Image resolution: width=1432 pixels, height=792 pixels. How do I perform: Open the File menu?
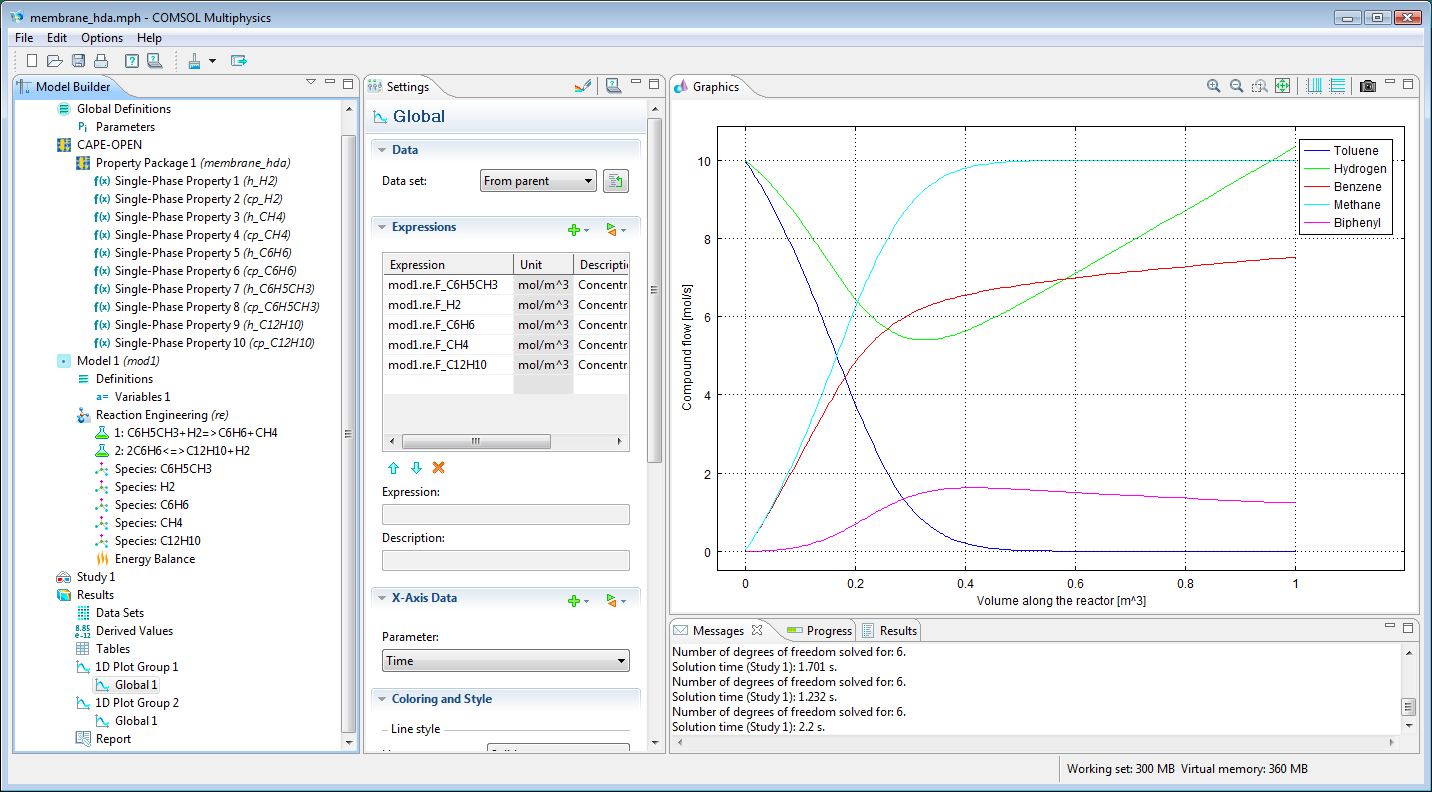pyautogui.click(x=24, y=38)
